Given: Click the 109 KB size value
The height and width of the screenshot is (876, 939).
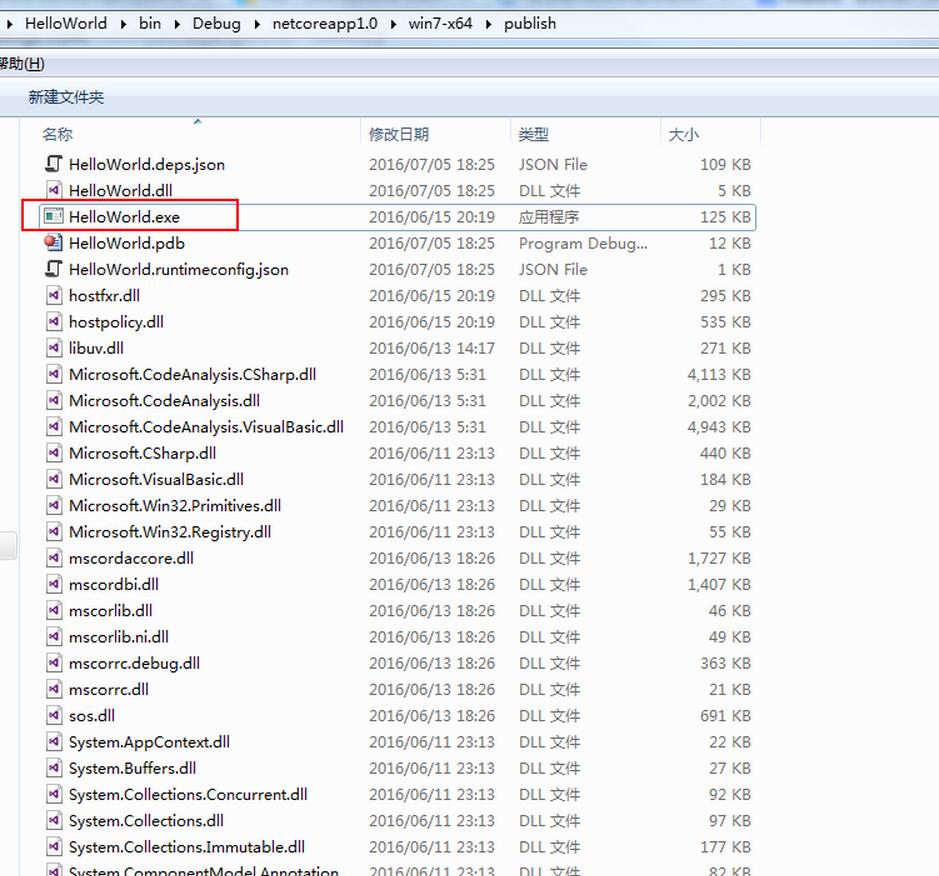Looking at the screenshot, I should click(725, 164).
